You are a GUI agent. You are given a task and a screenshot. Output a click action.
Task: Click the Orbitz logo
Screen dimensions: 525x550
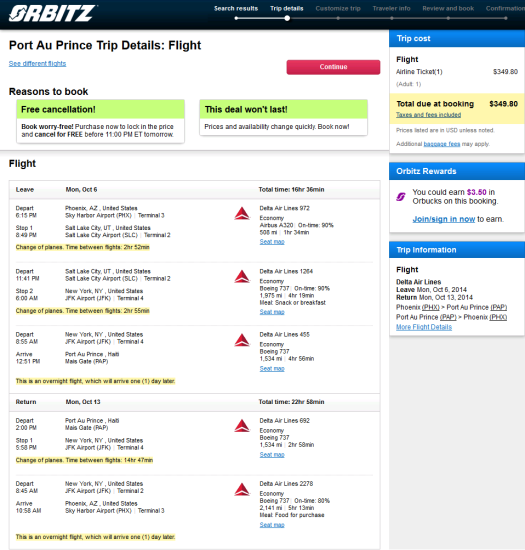[x=53, y=13]
